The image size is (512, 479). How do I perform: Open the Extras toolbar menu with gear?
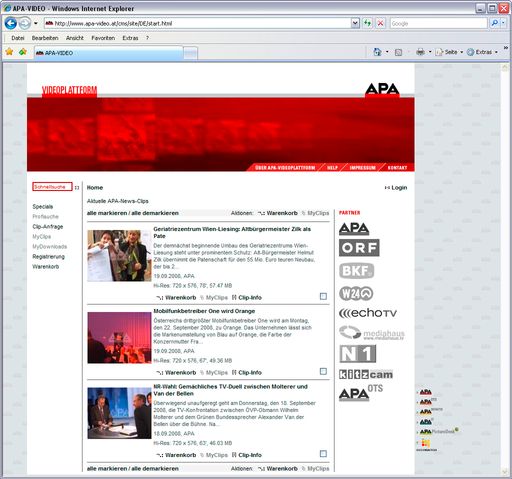click(x=482, y=52)
